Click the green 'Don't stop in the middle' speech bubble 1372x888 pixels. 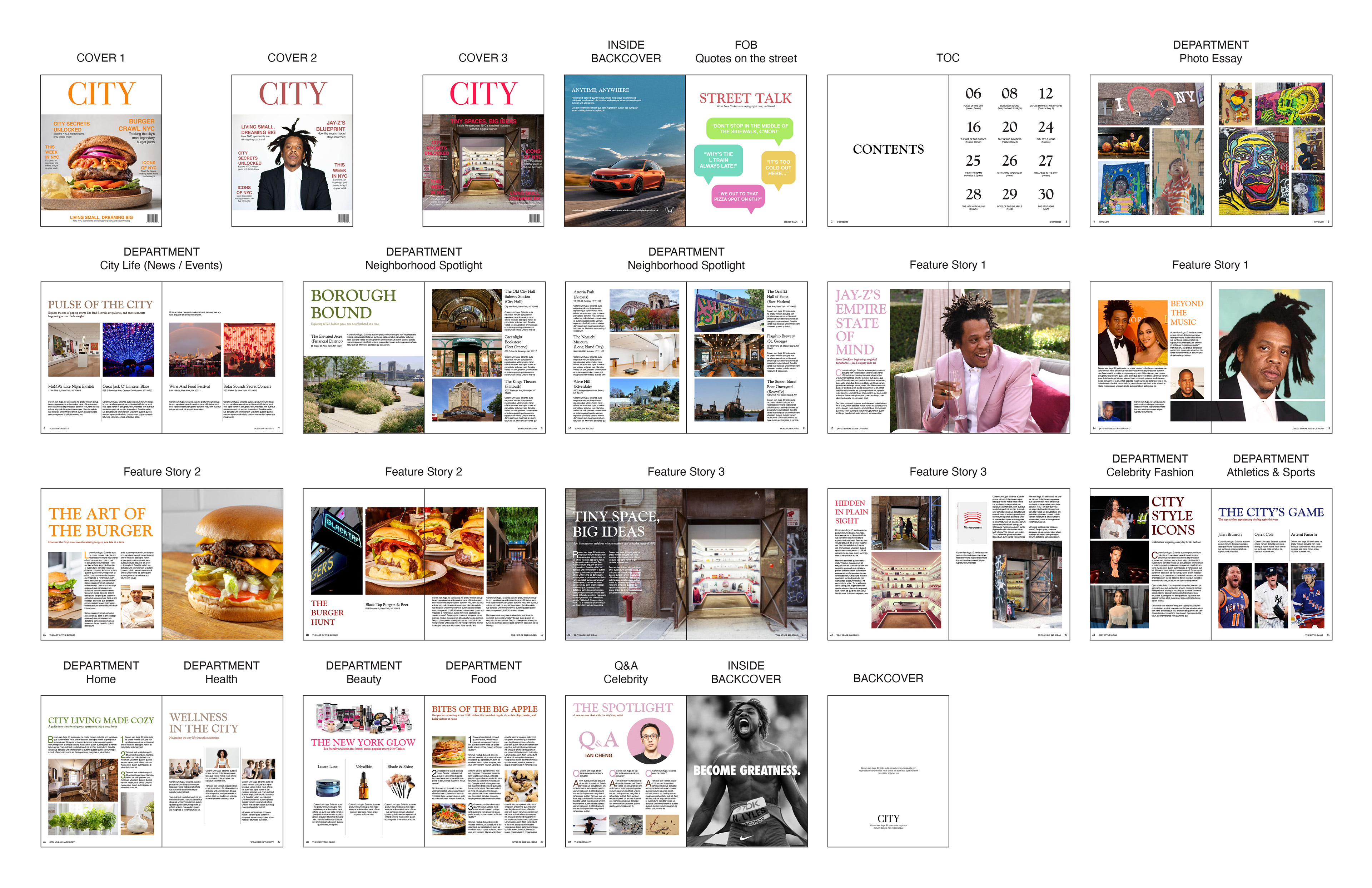point(749,129)
